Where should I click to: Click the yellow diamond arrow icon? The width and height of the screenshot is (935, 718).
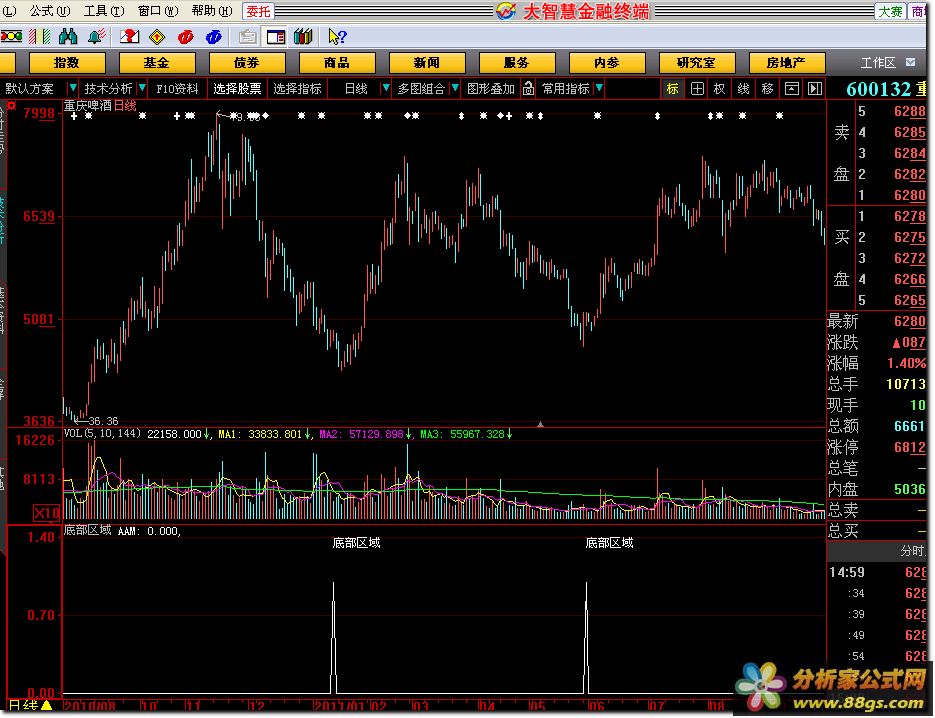point(157,37)
